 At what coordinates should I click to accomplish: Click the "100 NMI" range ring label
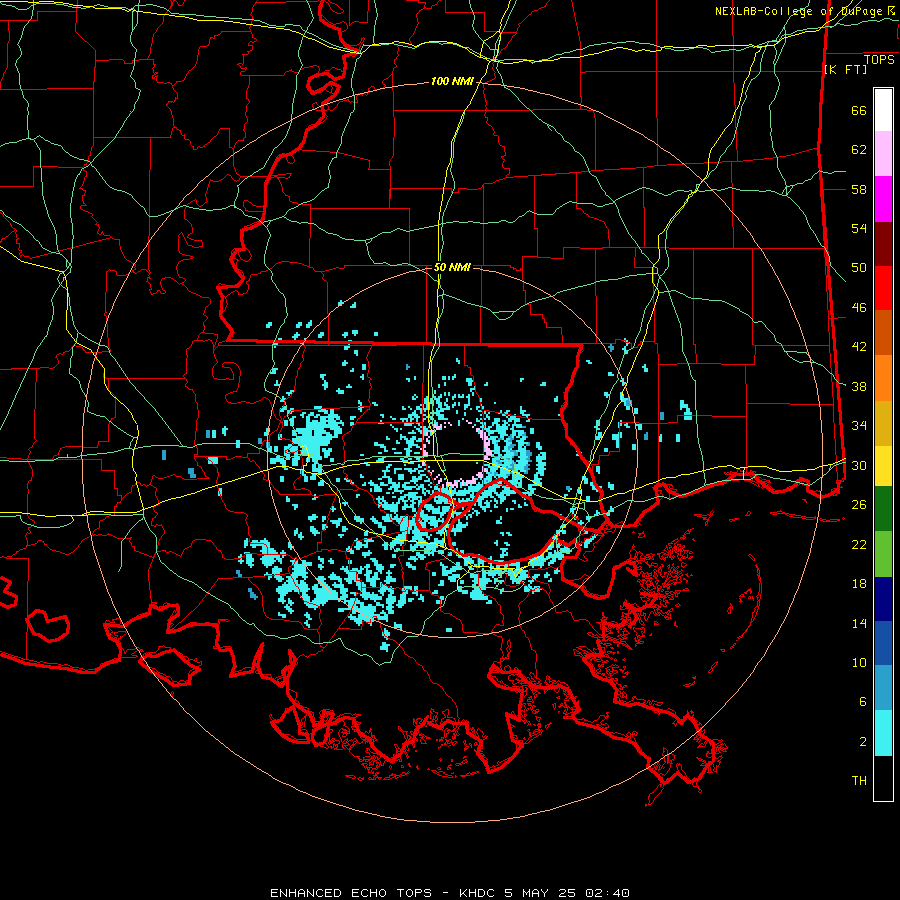pyautogui.click(x=452, y=82)
